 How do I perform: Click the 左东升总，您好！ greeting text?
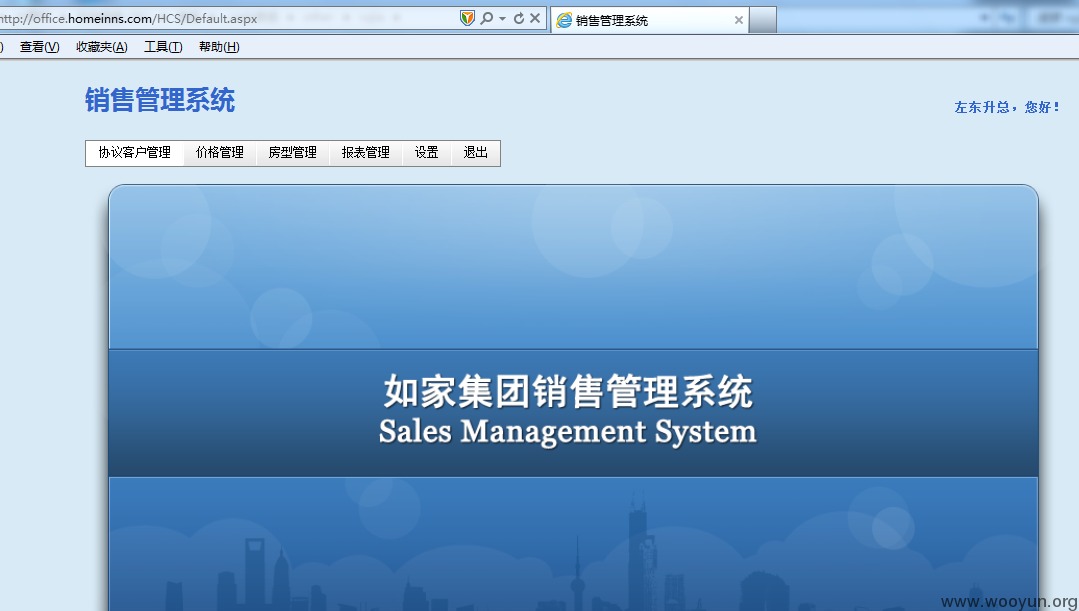point(1007,107)
